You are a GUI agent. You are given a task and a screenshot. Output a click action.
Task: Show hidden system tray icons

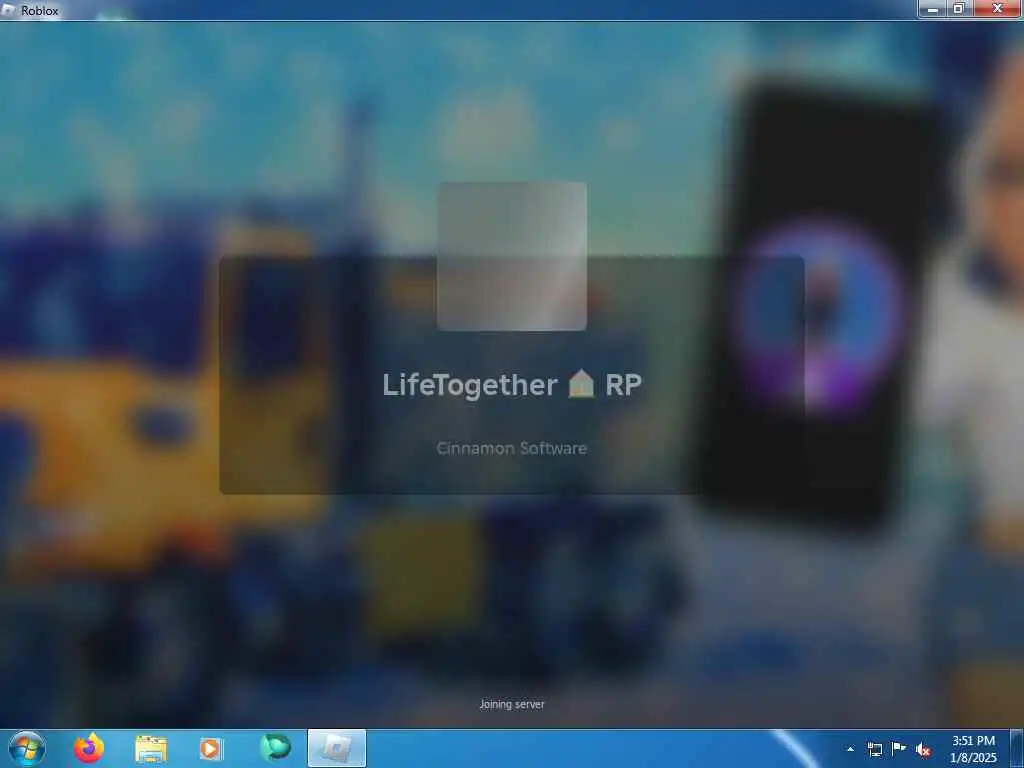850,749
